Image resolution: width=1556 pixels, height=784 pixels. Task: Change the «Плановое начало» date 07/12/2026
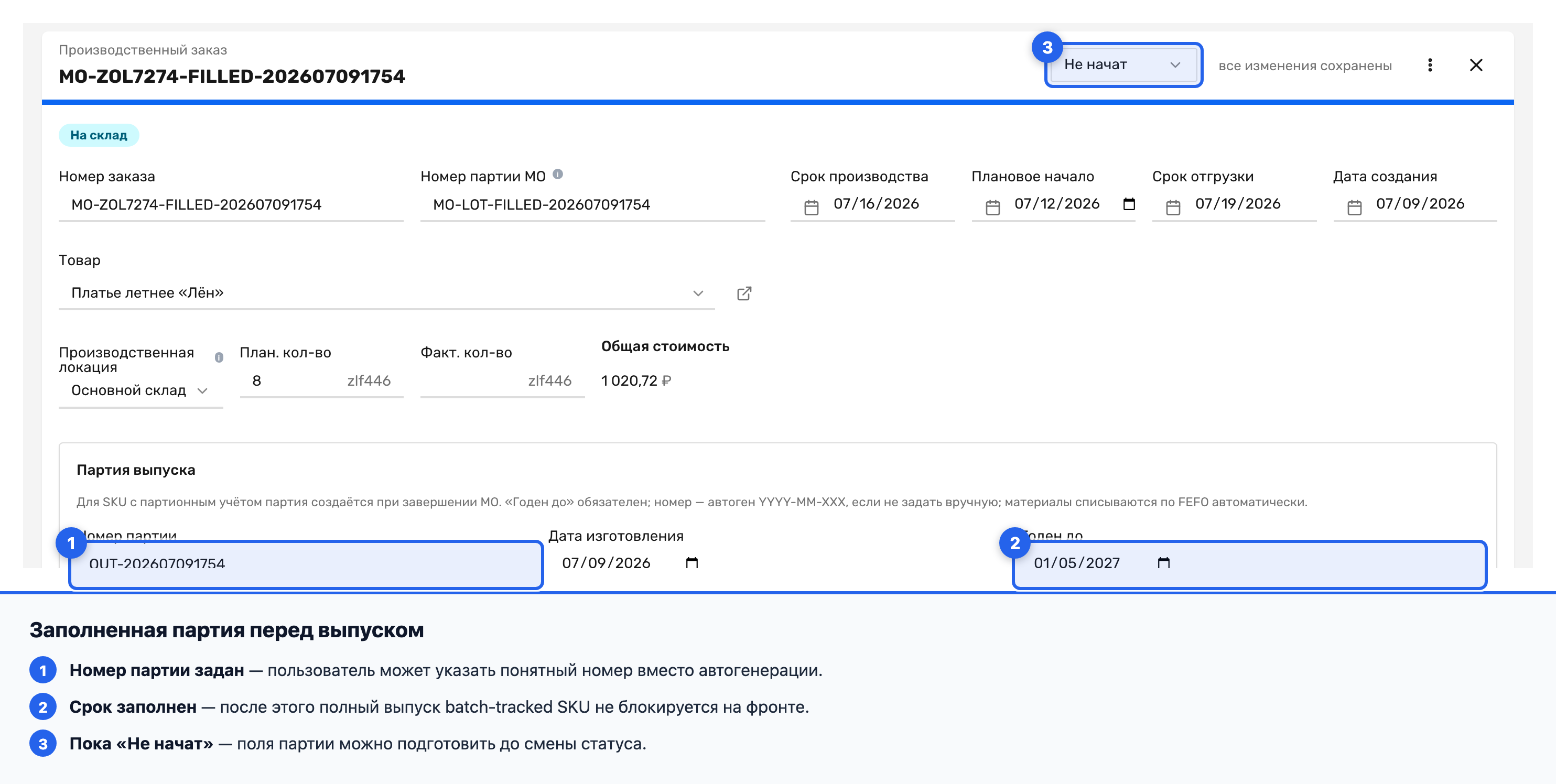click(x=1056, y=203)
